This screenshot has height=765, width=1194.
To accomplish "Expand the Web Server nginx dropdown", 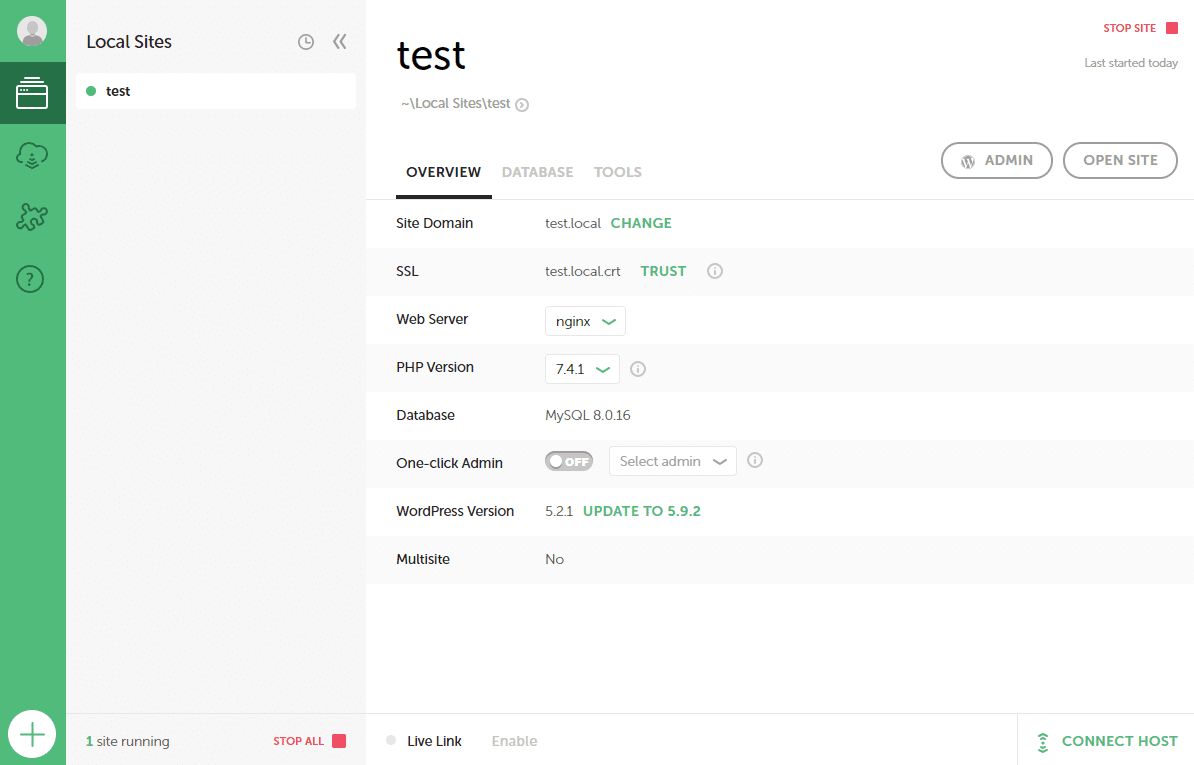I will (x=585, y=321).
